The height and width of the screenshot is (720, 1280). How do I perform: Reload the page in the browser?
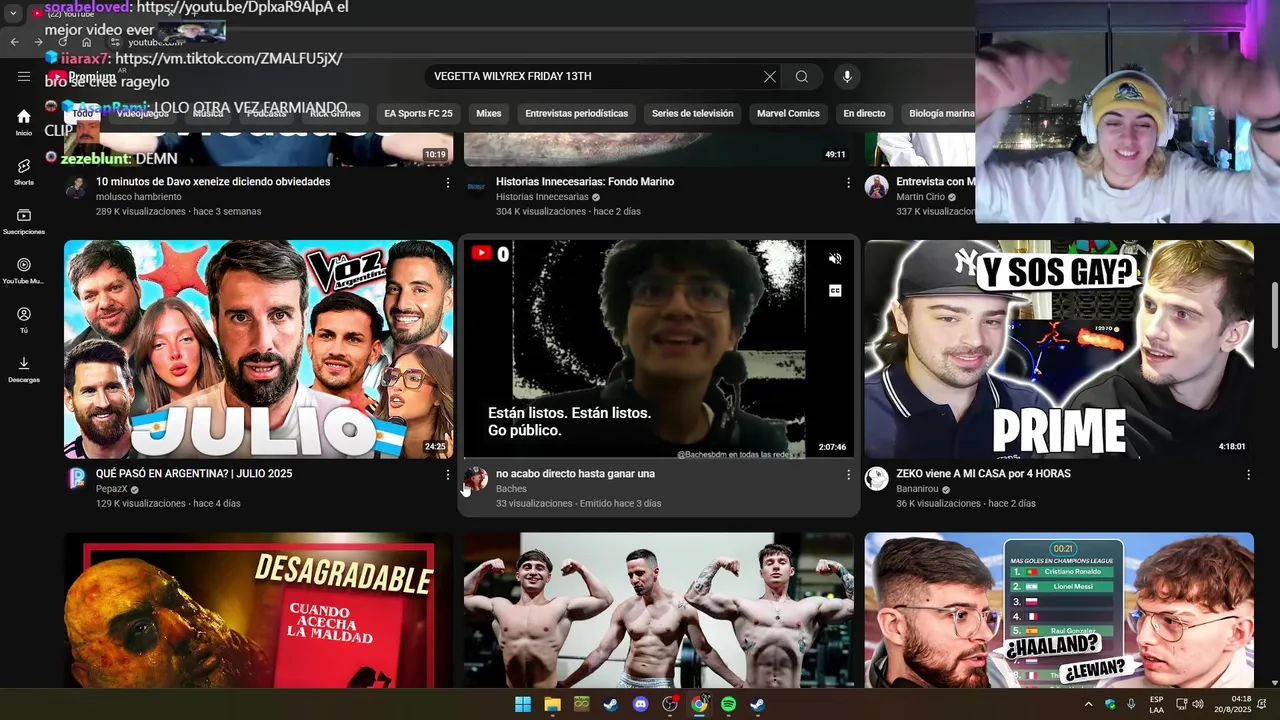[x=63, y=42]
